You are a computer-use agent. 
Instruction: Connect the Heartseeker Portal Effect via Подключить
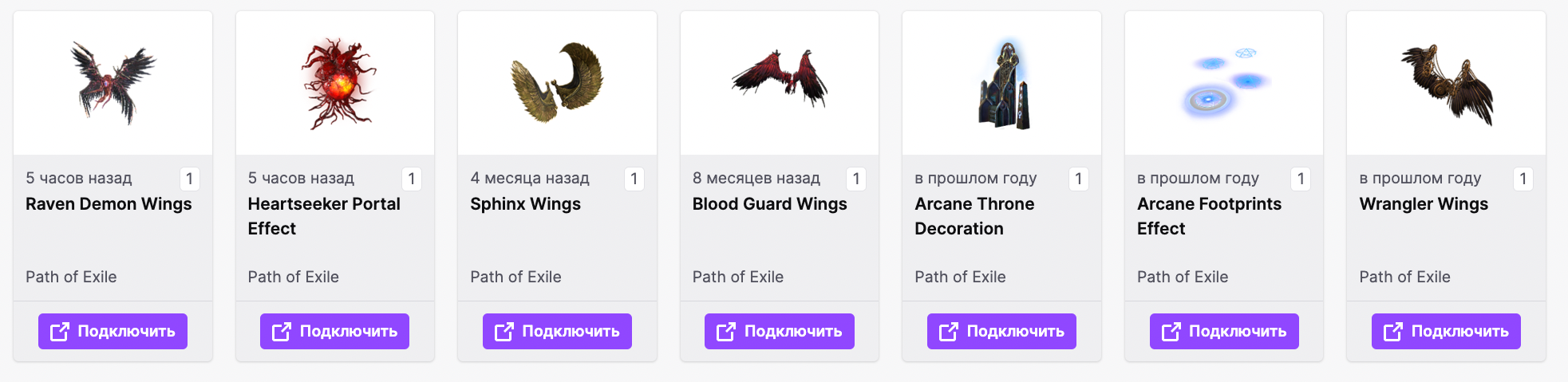[x=334, y=331]
